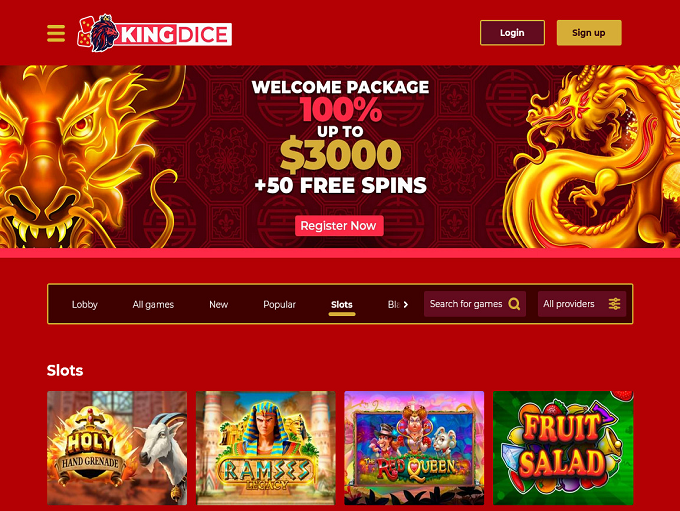Click the Register Now button
This screenshot has width=680, height=511.
coord(339,226)
